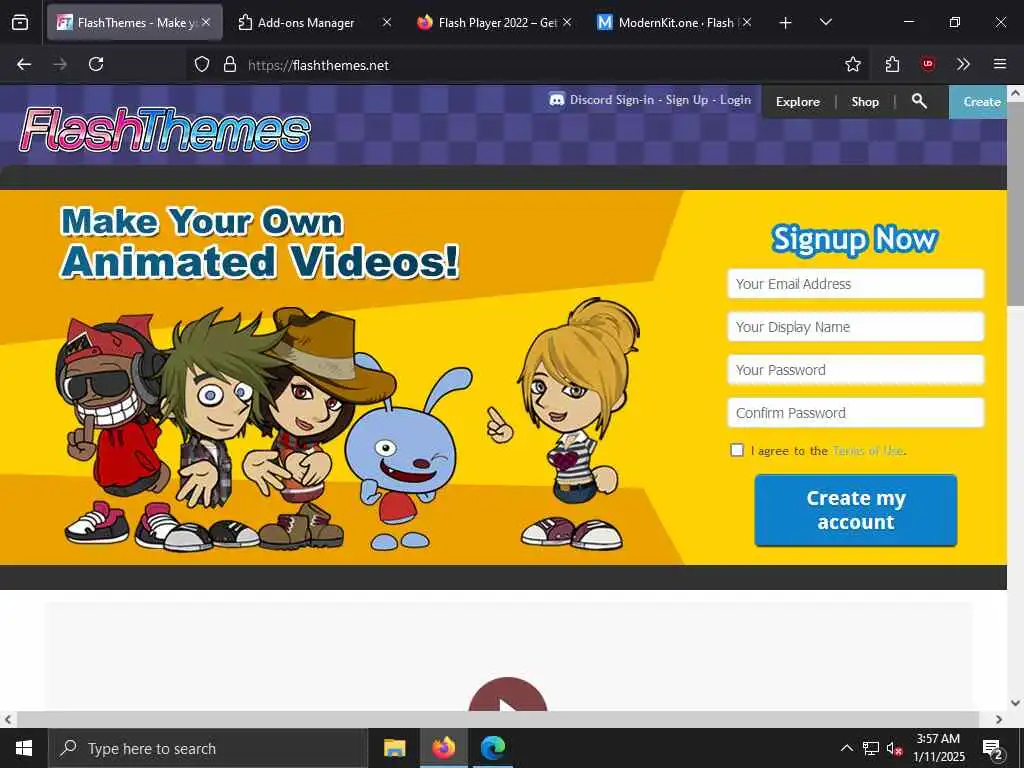Click the vertical scrollbar thumb

1015,202
